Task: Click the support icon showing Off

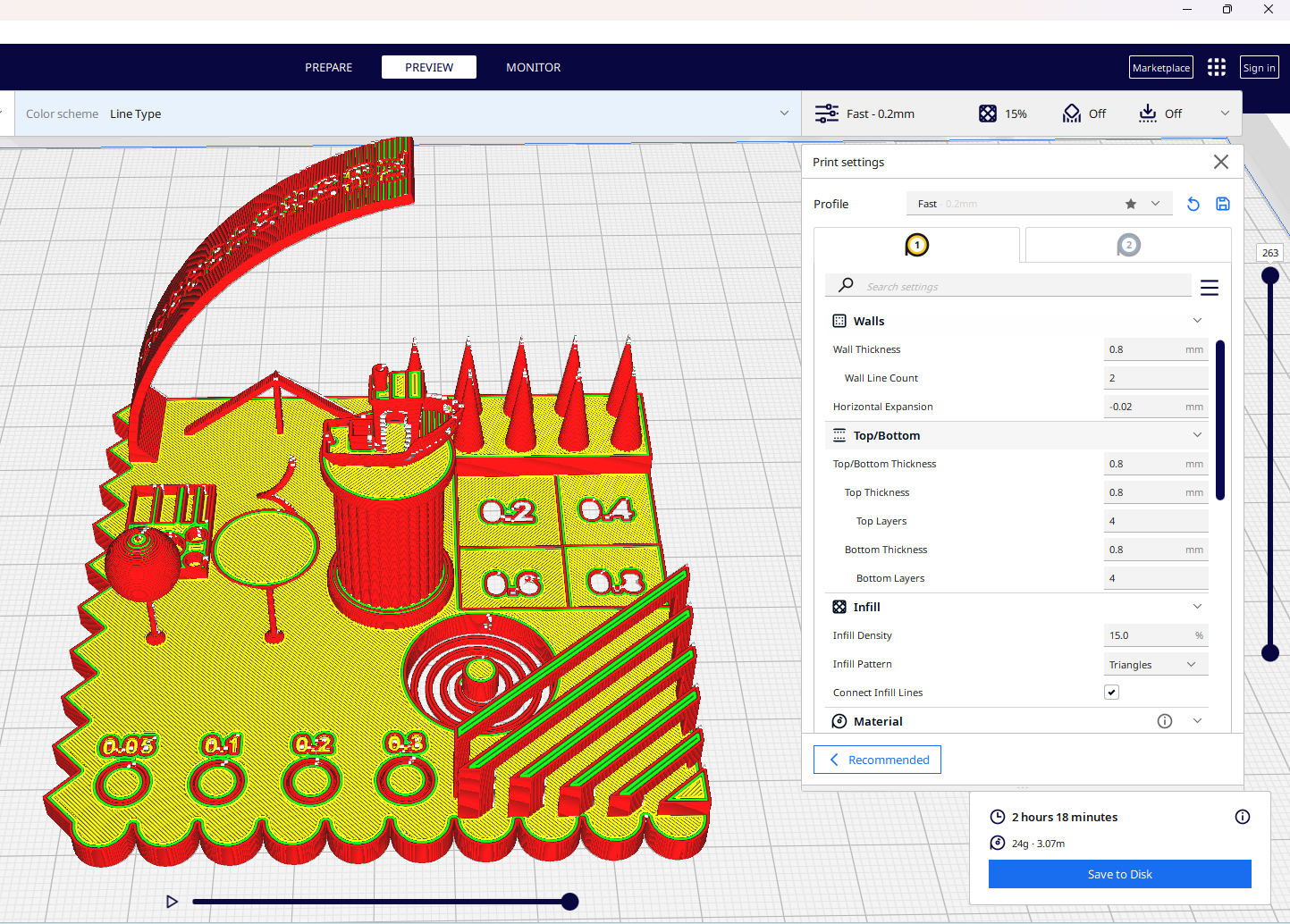Action: coord(1072,113)
